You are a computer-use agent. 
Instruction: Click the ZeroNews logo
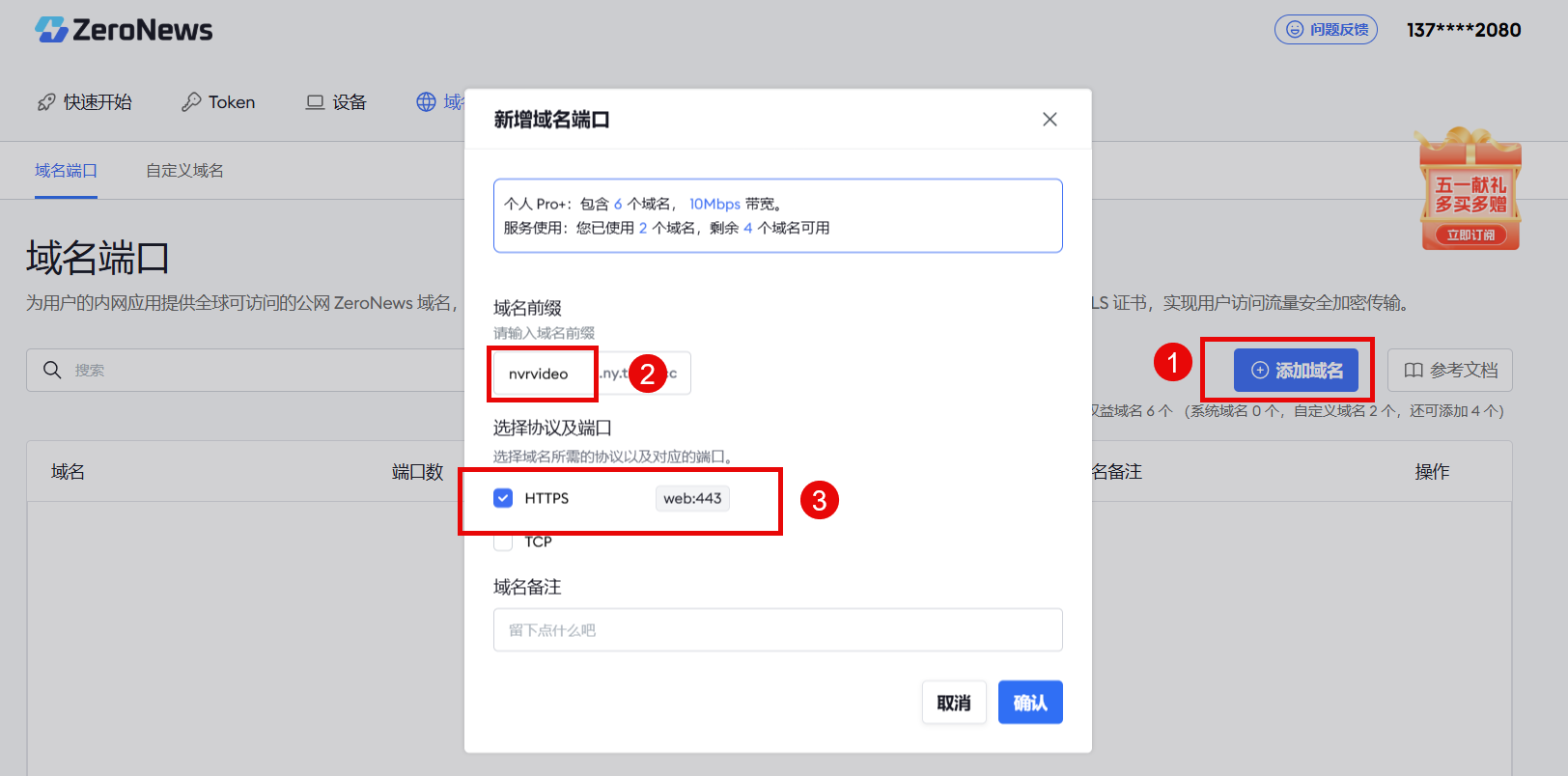pyautogui.click(x=124, y=30)
